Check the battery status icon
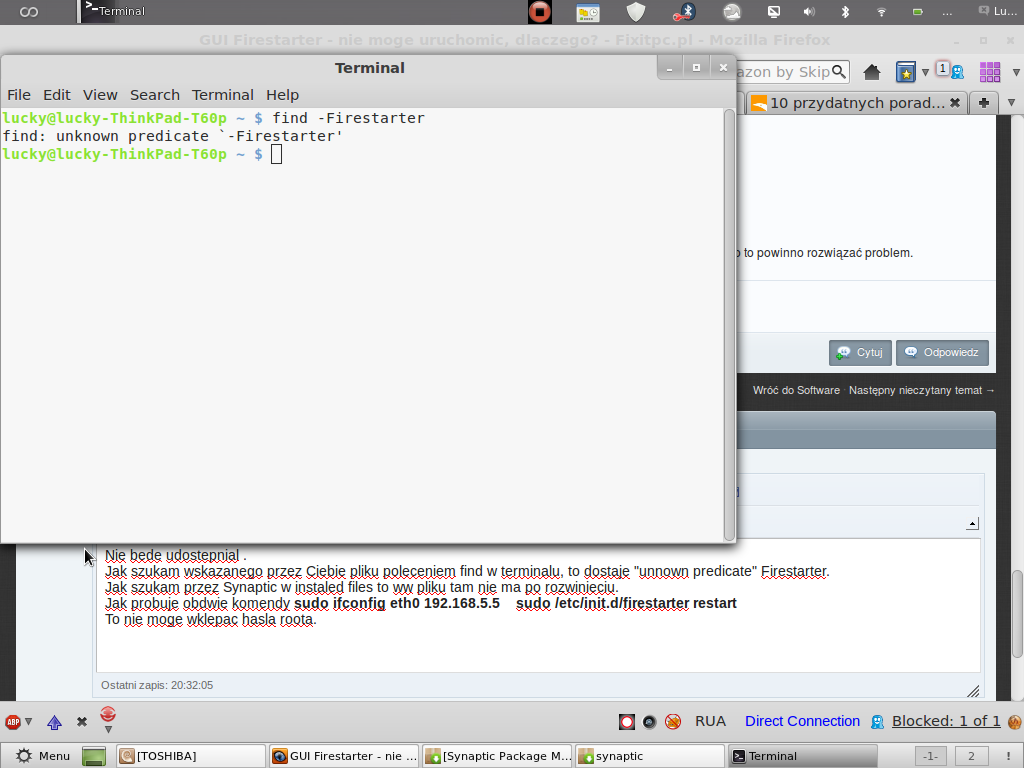Screen dimensions: 1024x768 (x=918, y=12)
